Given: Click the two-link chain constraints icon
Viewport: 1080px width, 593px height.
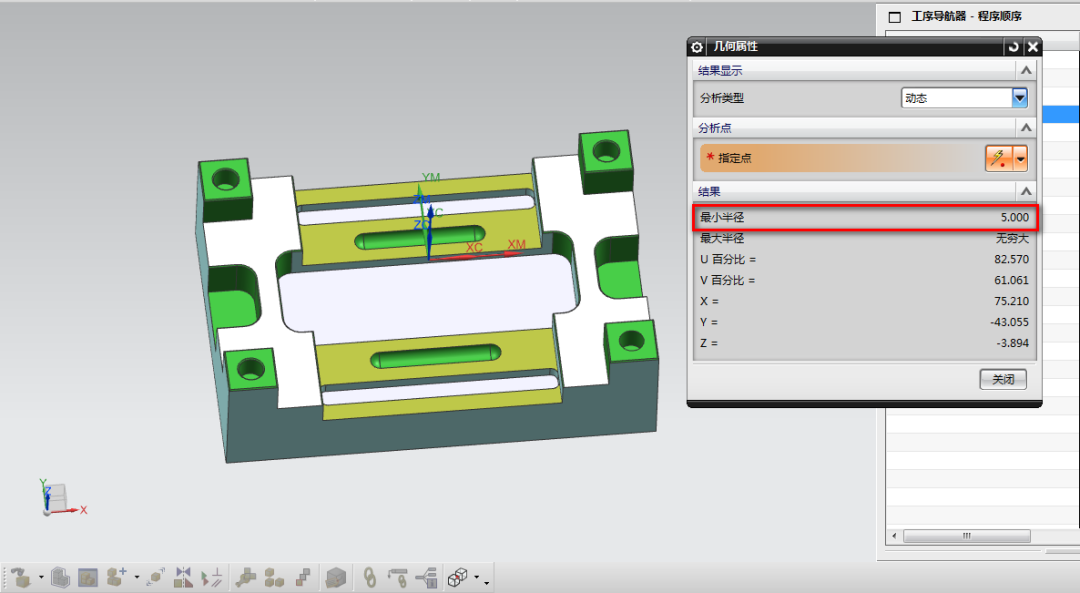Looking at the screenshot, I should (x=369, y=576).
